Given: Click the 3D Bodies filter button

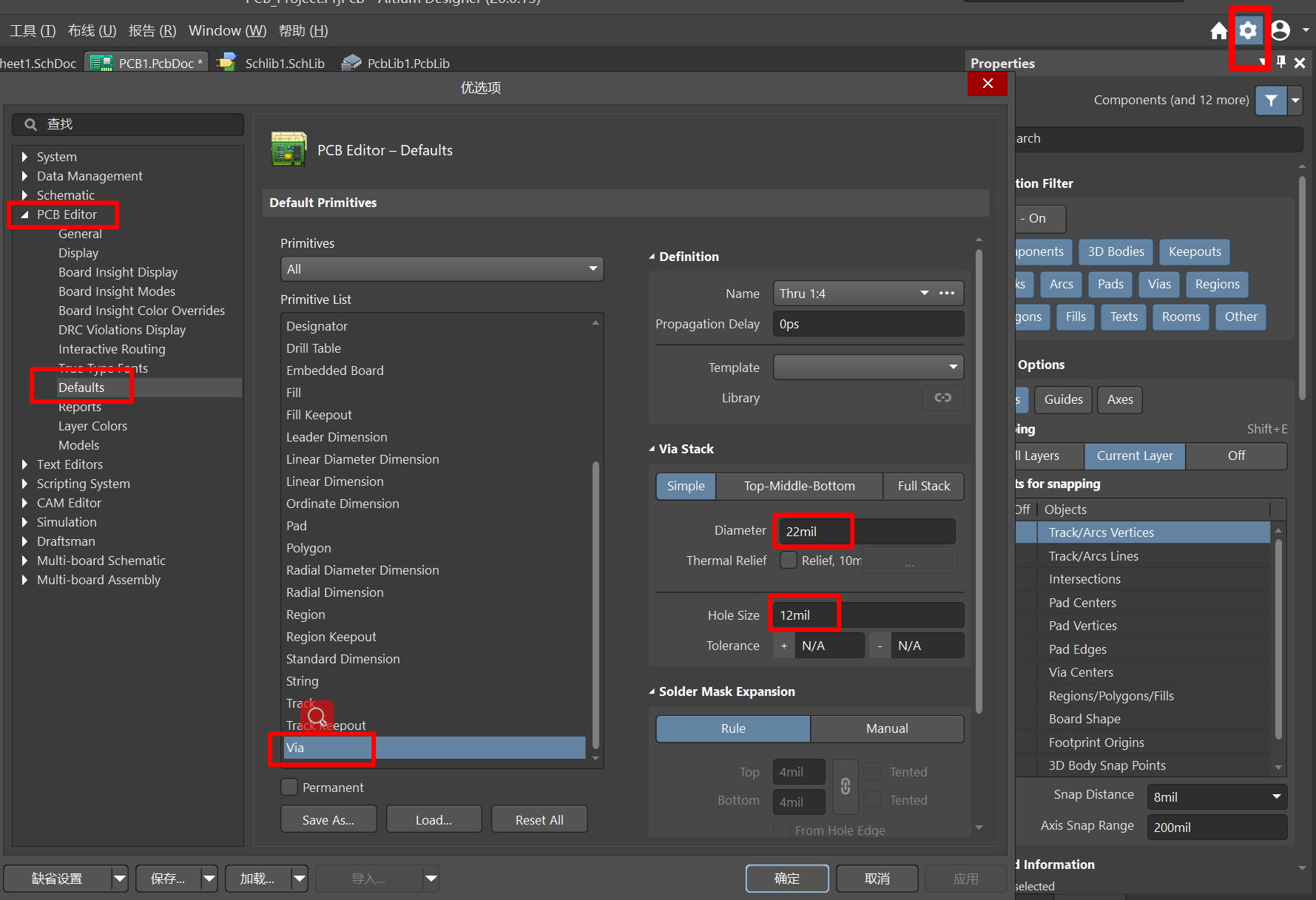Looking at the screenshot, I should (1116, 251).
